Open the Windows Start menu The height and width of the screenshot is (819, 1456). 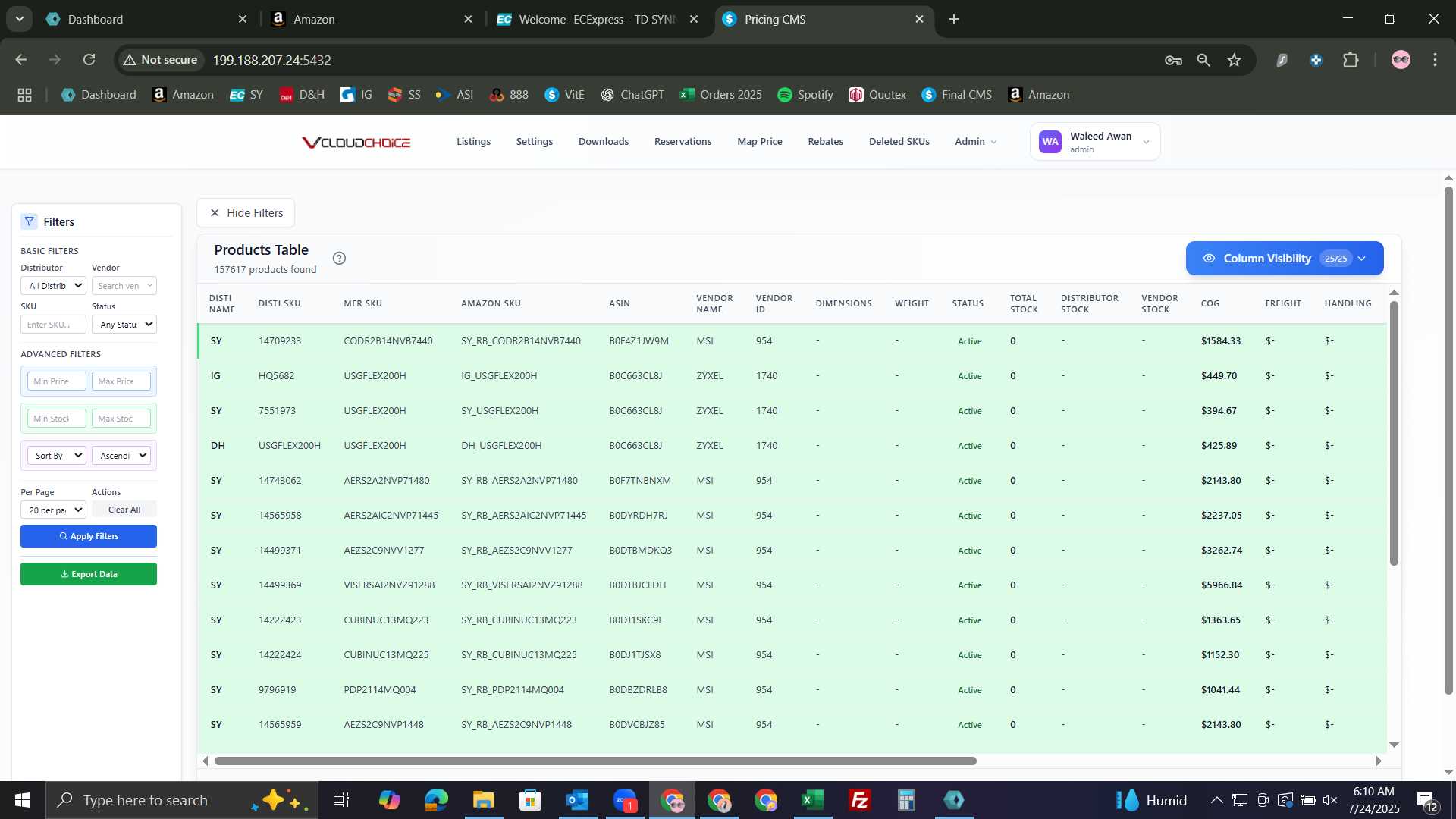click(x=22, y=800)
